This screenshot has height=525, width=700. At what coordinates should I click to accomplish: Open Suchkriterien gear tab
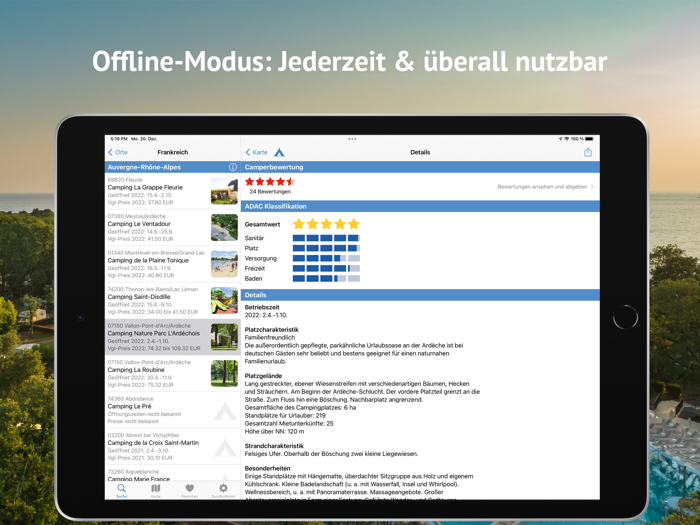point(223,490)
